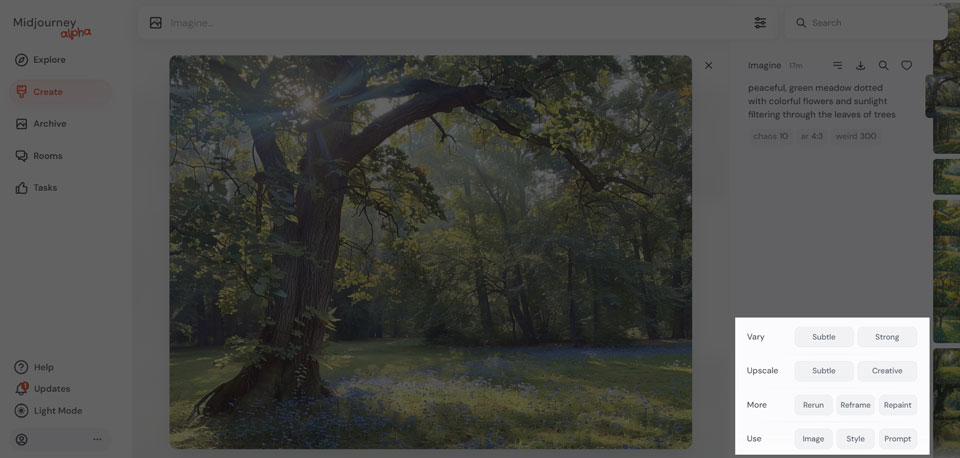Use this image's Style

click(855, 438)
